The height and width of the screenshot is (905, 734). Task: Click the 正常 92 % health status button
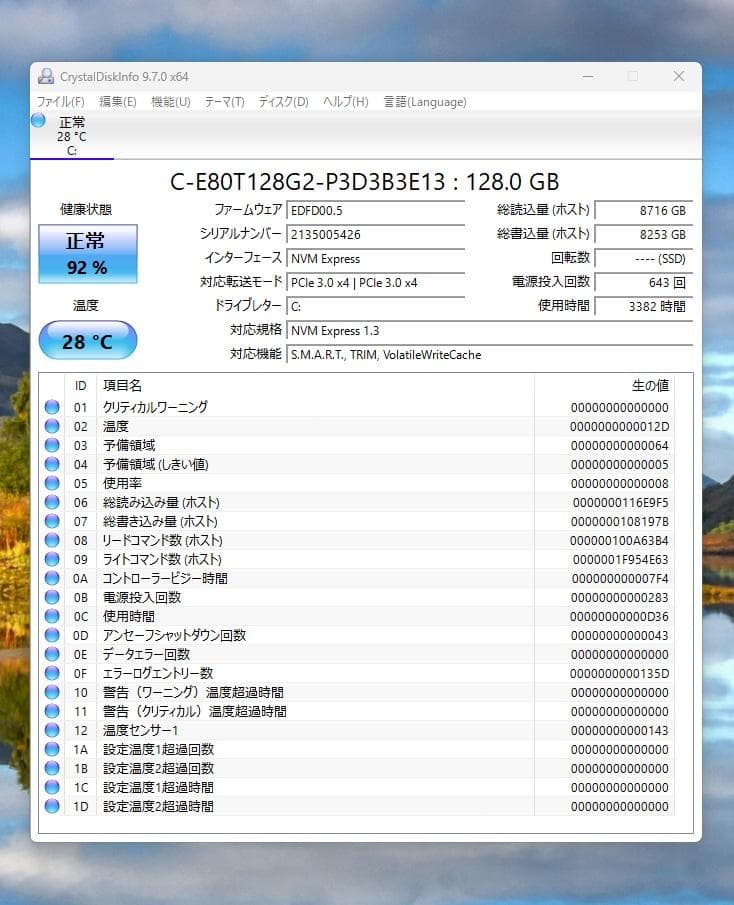[88, 254]
